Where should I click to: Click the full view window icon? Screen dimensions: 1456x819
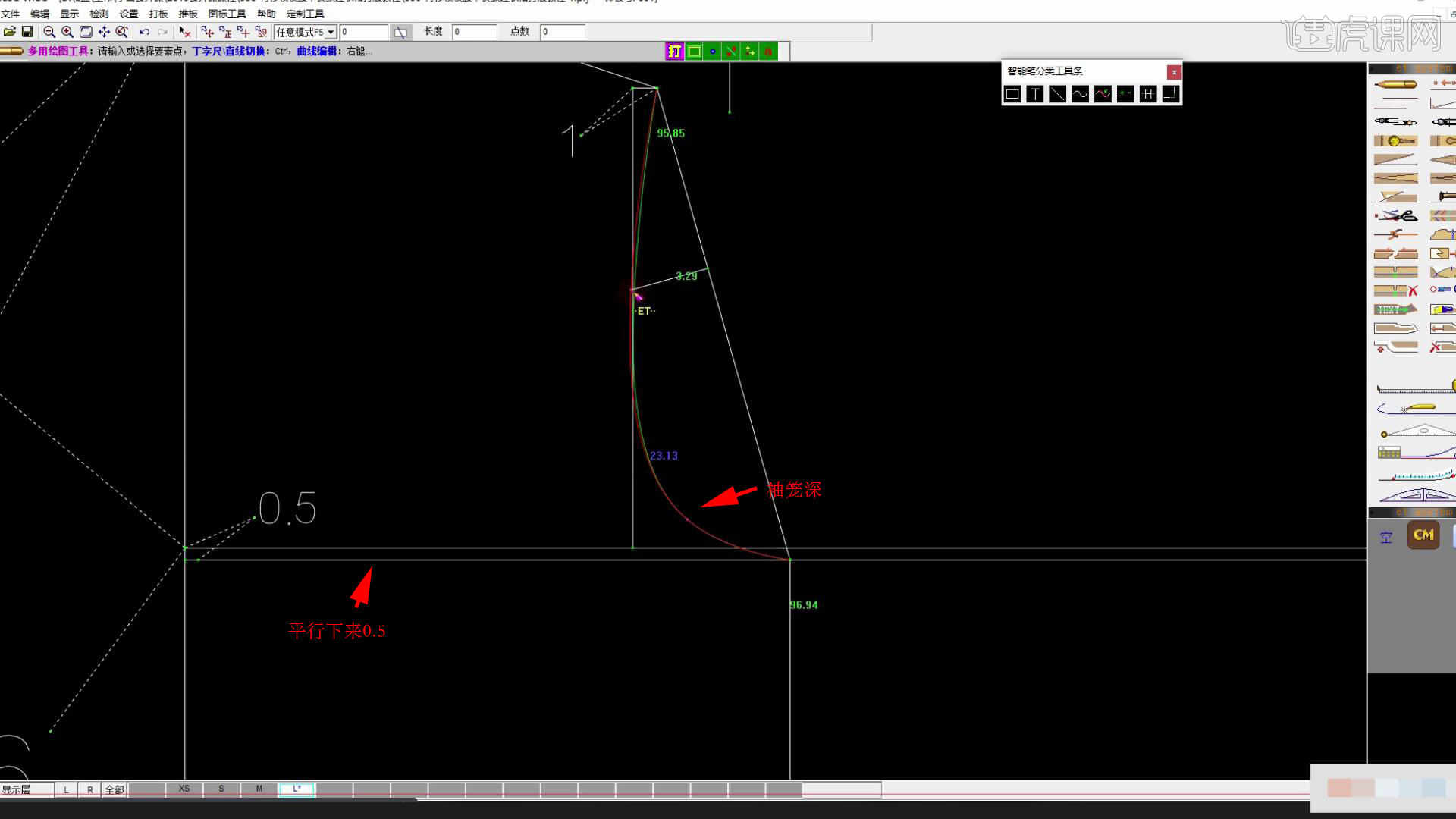86,32
